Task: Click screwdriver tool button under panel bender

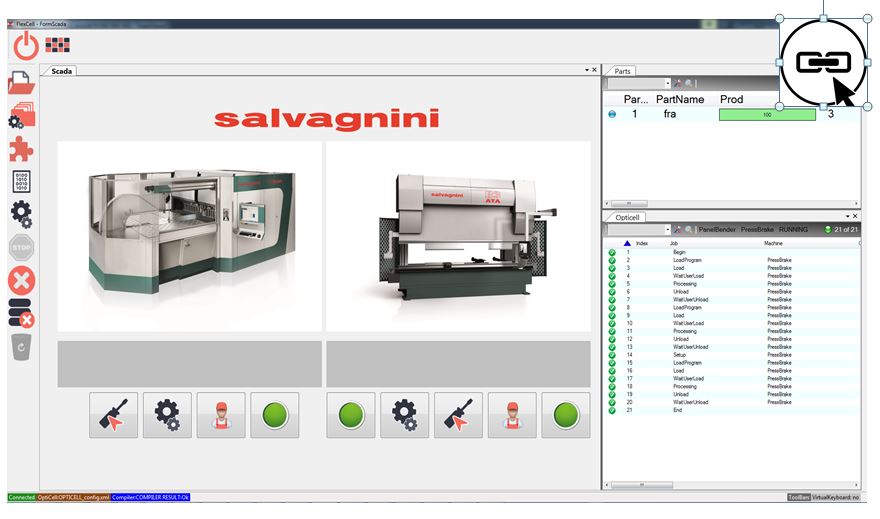Action: pos(113,415)
